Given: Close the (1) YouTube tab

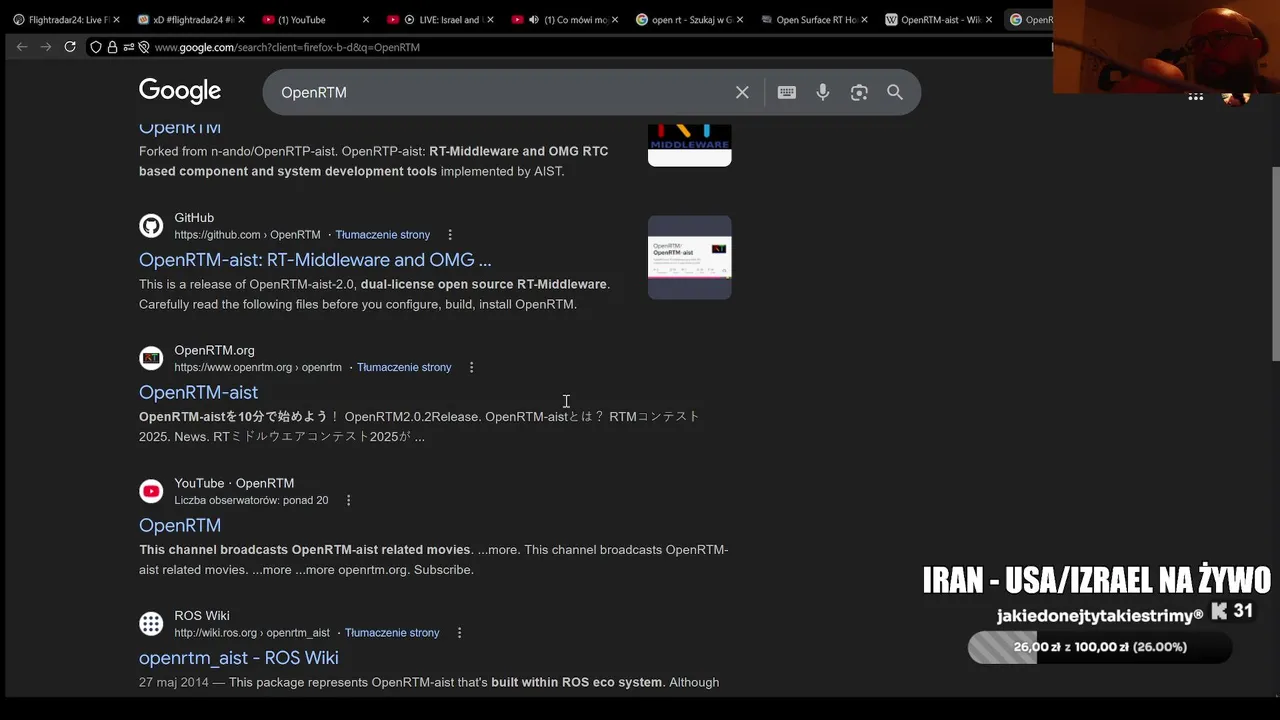Looking at the screenshot, I should 365,19.
